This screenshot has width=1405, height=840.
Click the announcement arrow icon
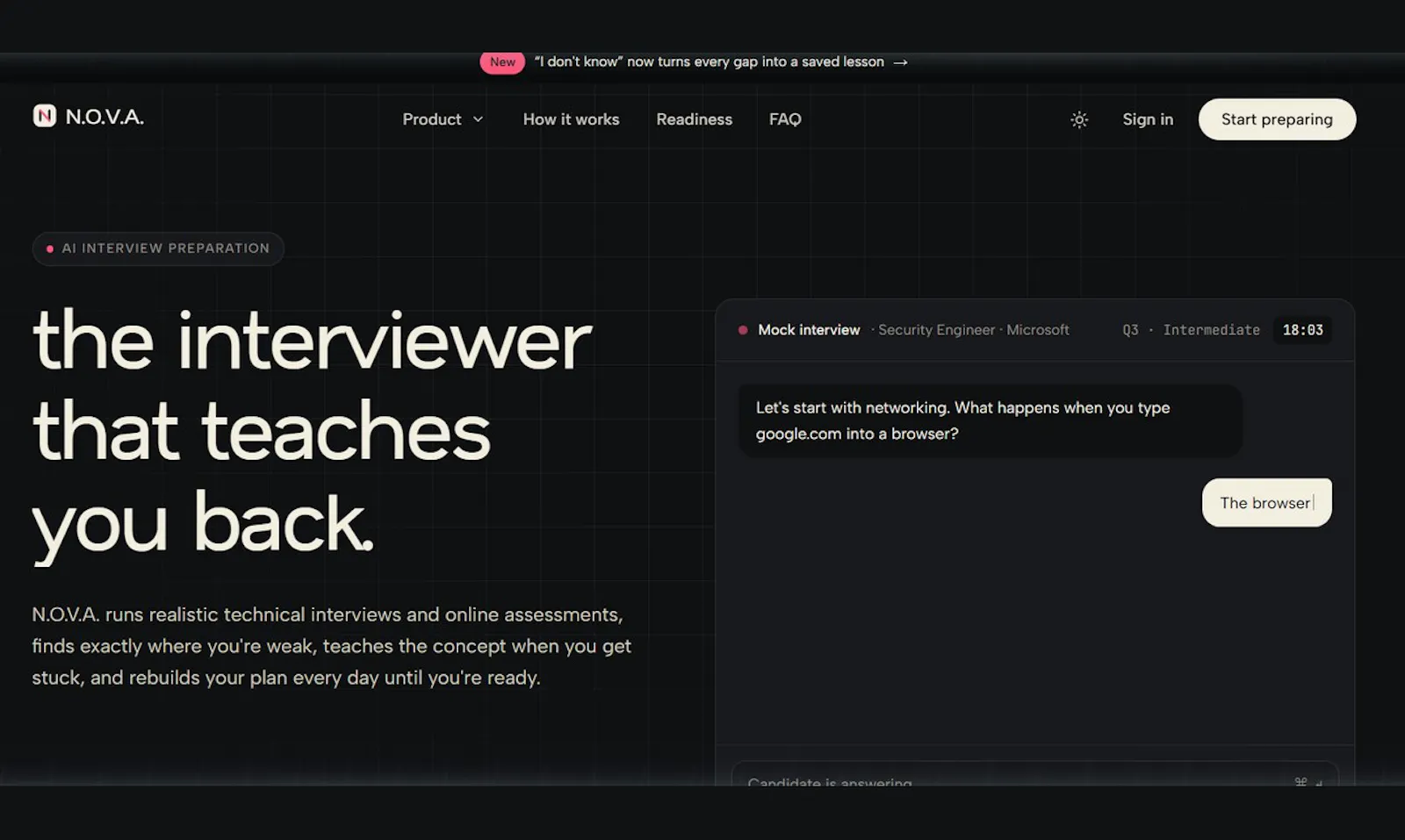(900, 62)
